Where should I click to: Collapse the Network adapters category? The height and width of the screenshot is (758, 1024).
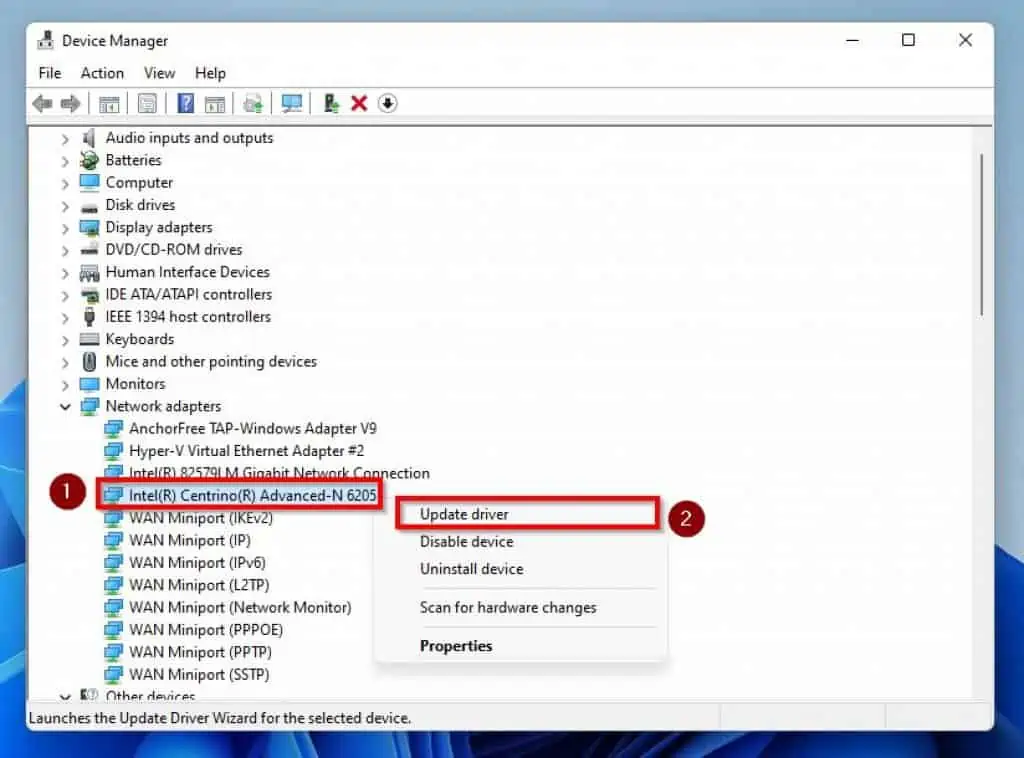[66, 406]
